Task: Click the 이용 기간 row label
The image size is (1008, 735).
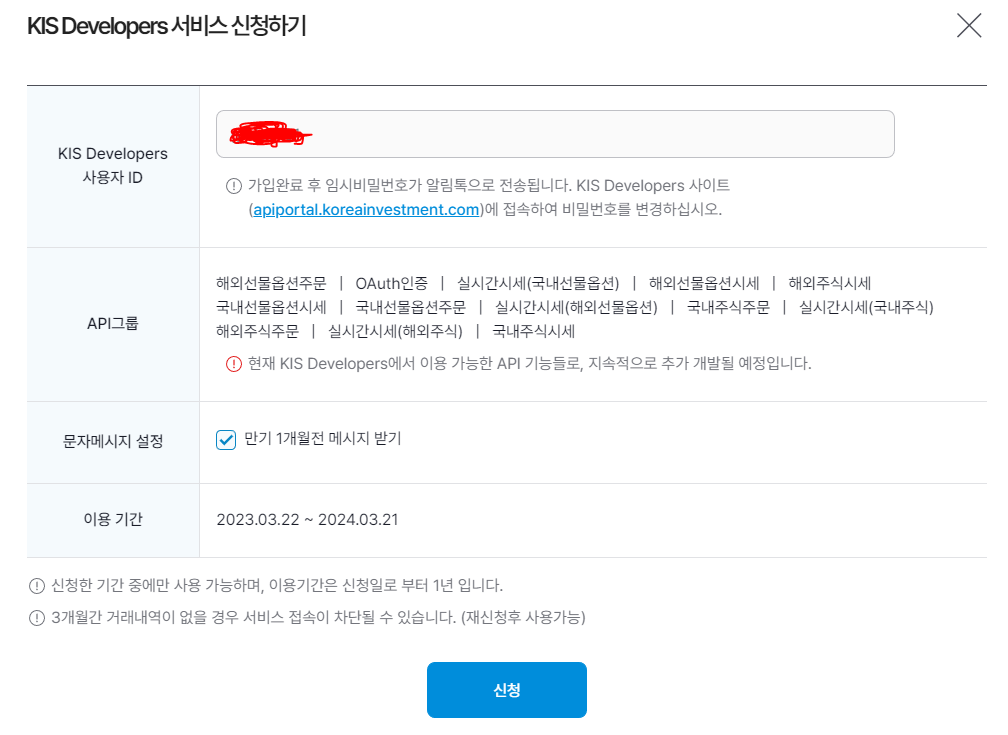Action: coord(112,519)
